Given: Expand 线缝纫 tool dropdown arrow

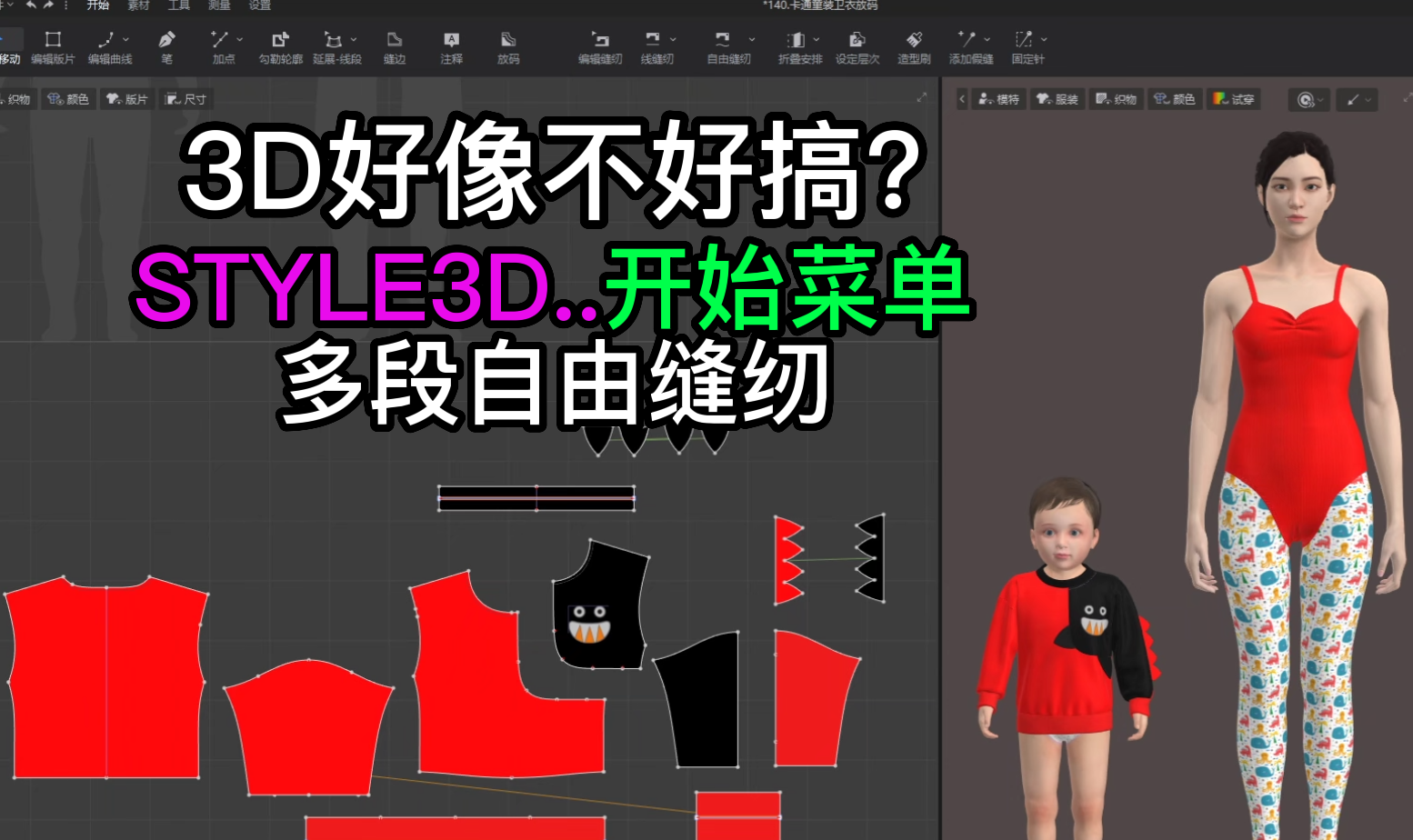Looking at the screenshot, I should coord(673,39).
